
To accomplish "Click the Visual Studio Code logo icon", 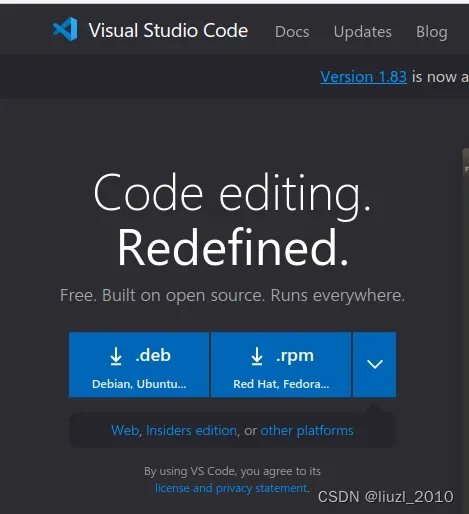I will (65, 30).
